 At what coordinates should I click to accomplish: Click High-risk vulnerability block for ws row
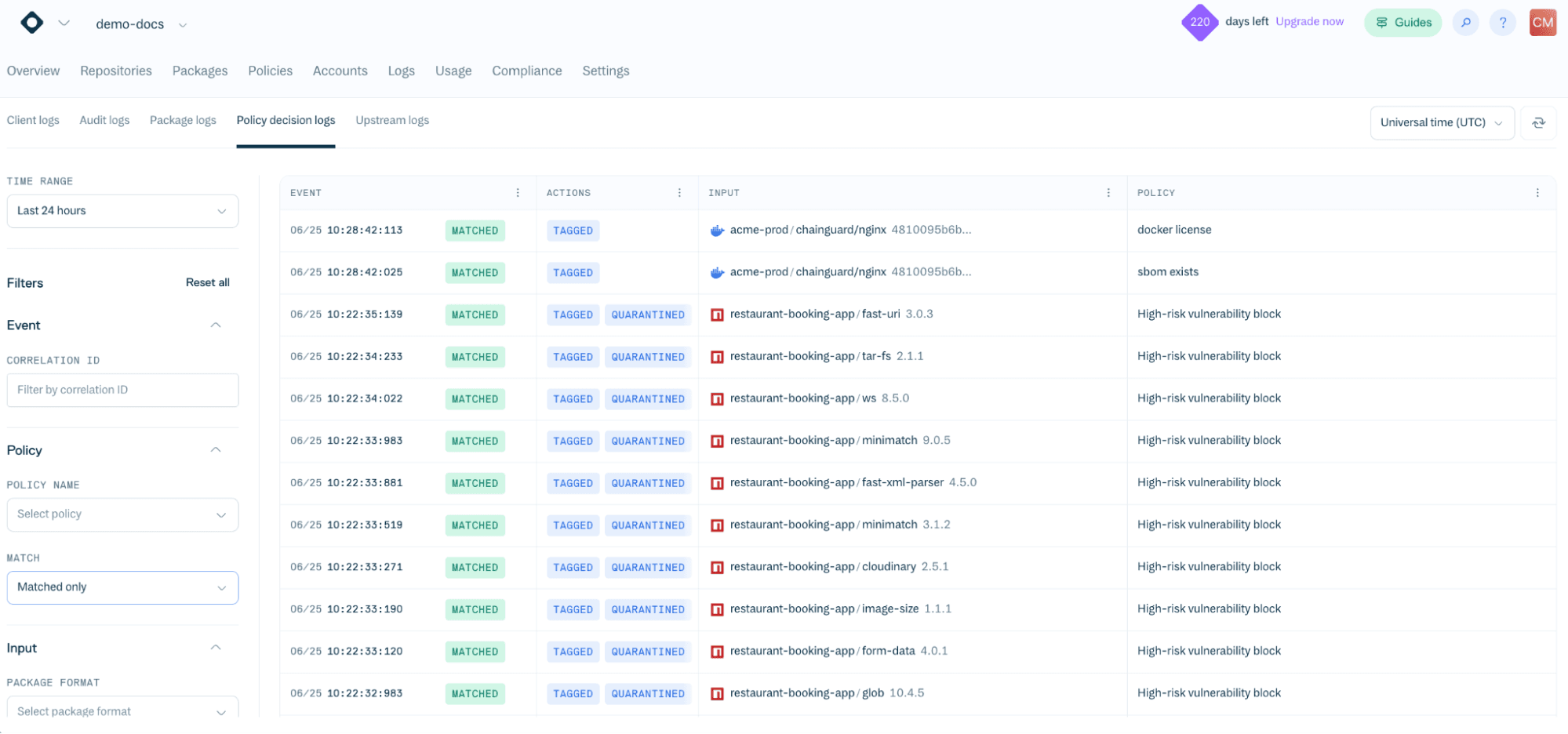(1209, 398)
